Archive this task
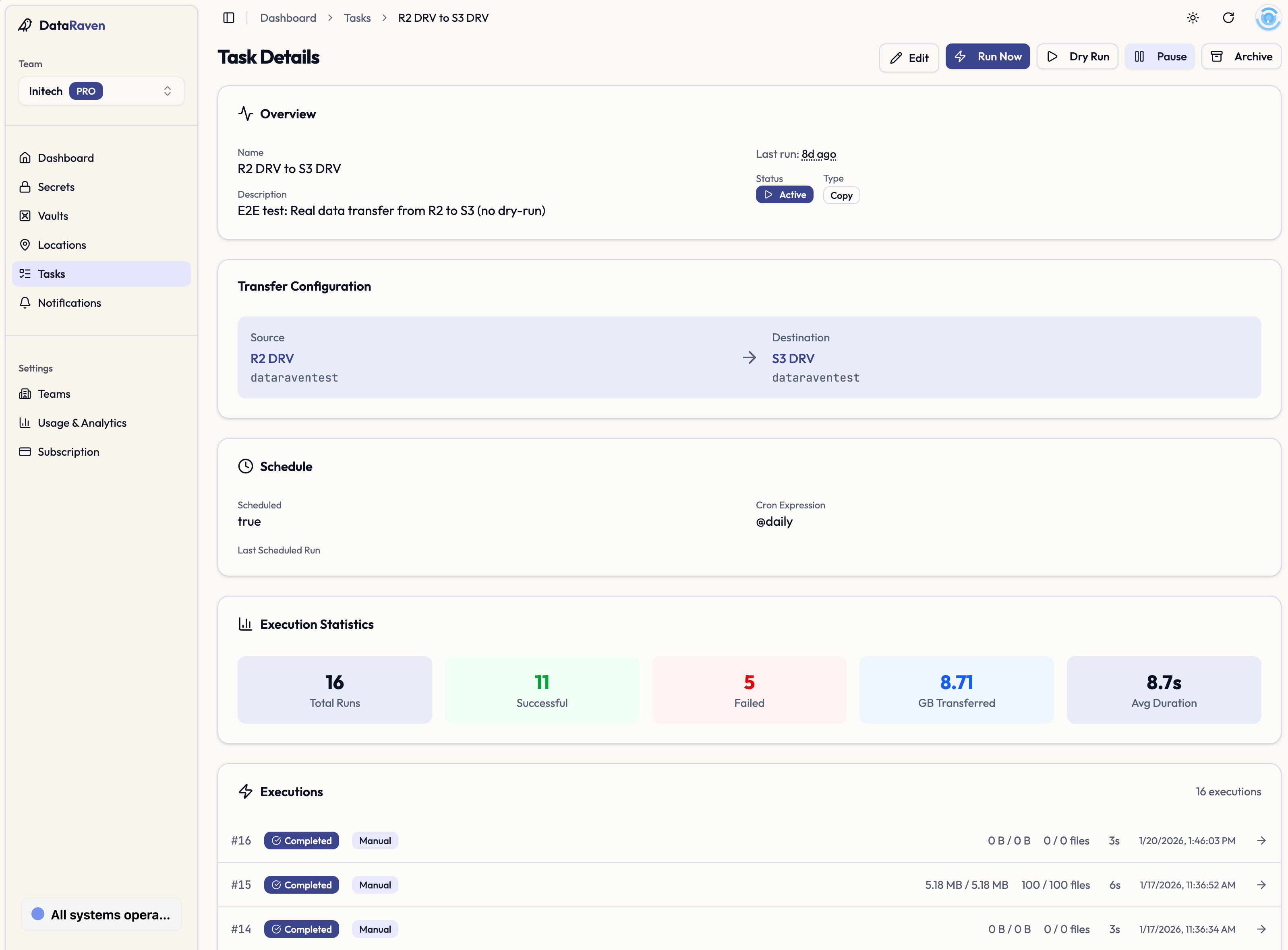The height and width of the screenshot is (950, 1288). click(1241, 56)
